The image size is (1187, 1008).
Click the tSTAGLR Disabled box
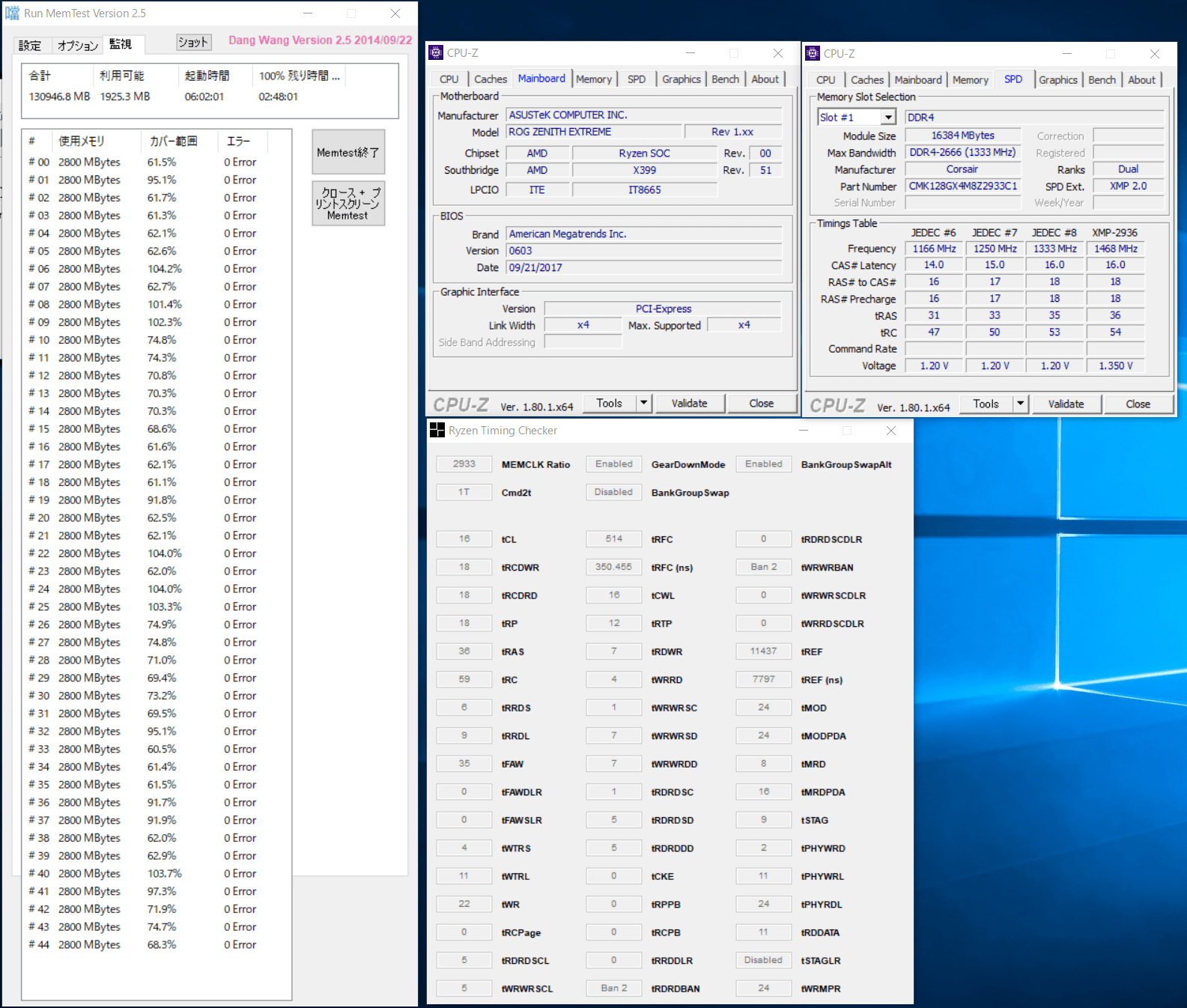764,960
